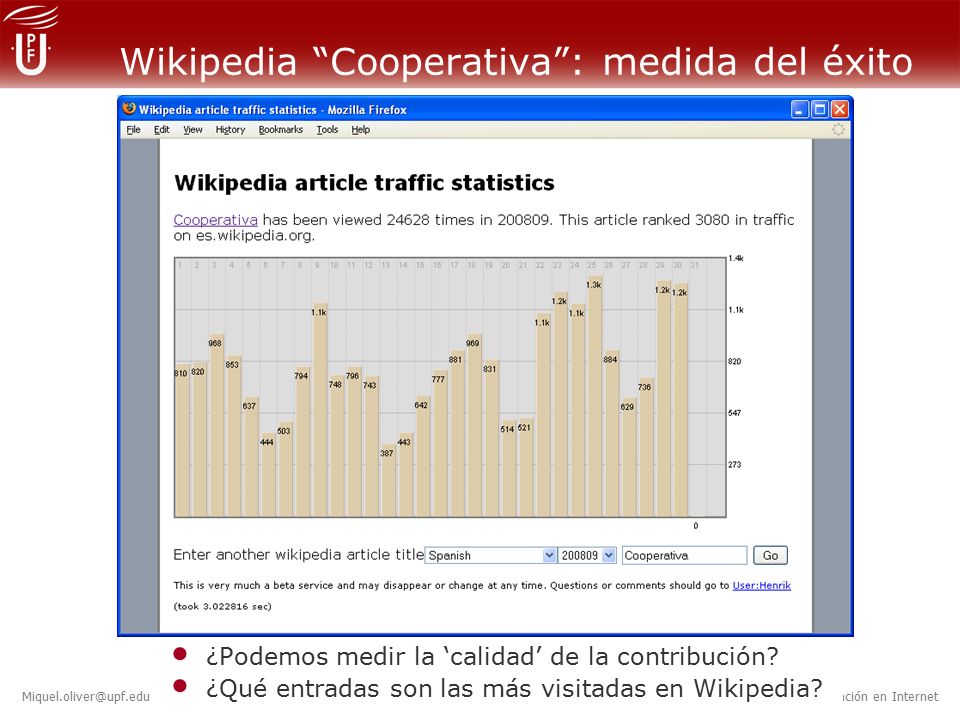This screenshot has width=960, height=720.
Task: Follow the Cooperativa article link
Action: pyautogui.click(x=216, y=220)
